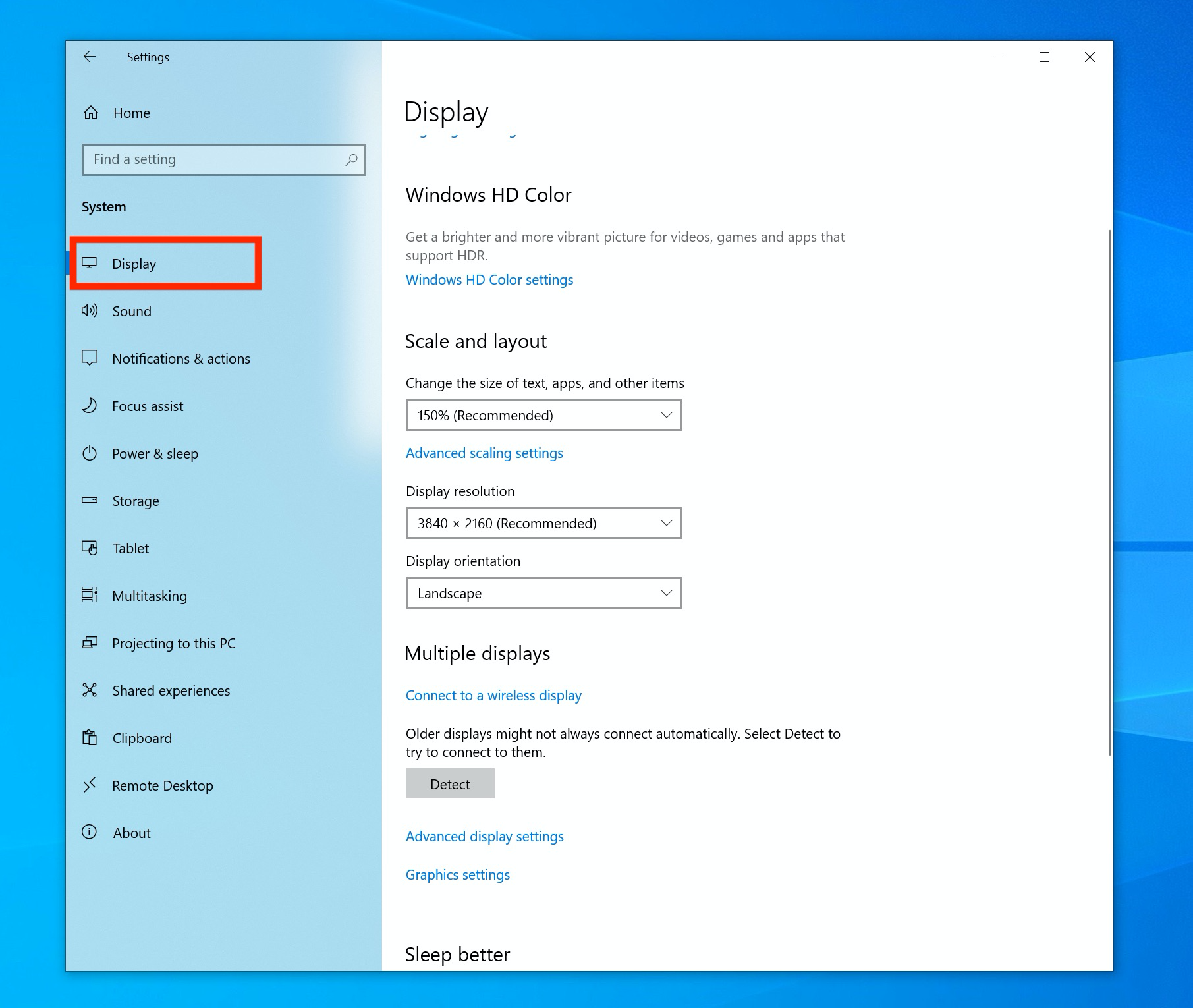Click the Multitasking icon

[x=90, y=595]
